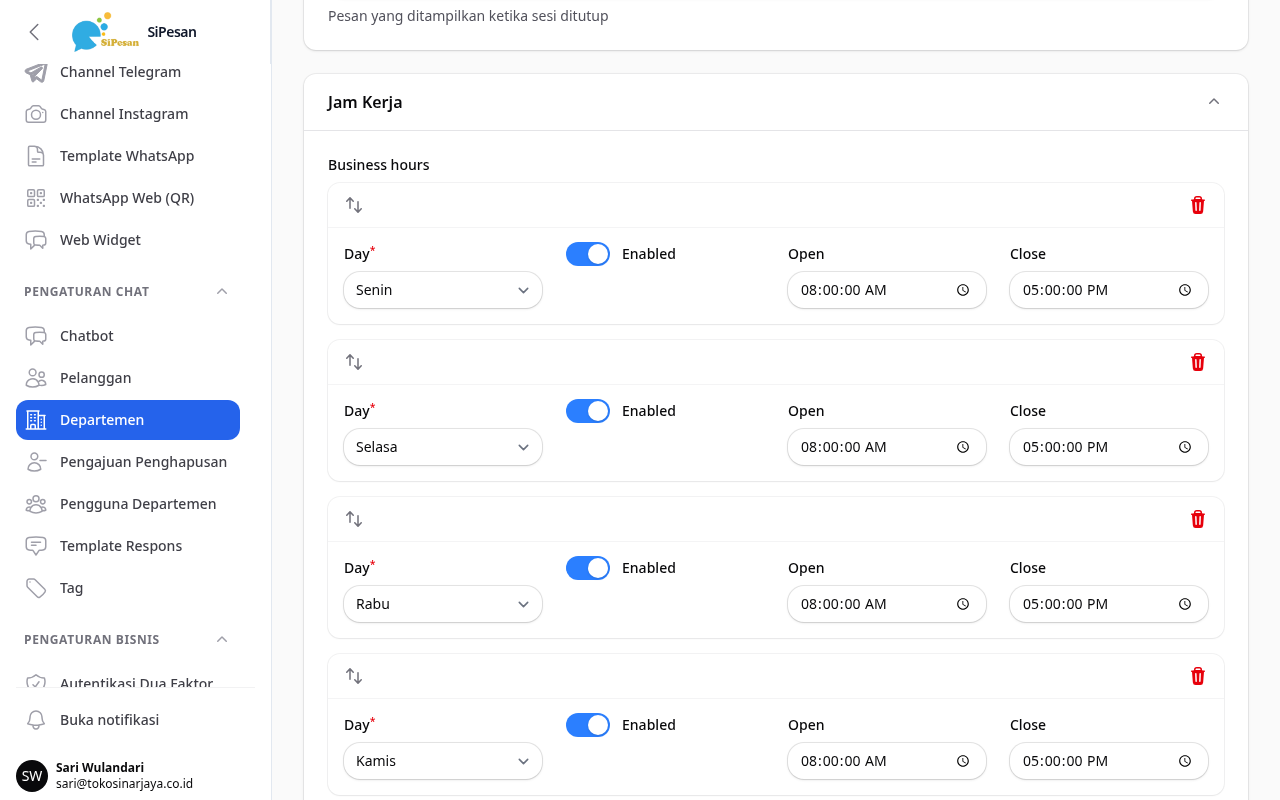1280x800 pixels.
Task: Click reorder arrows on Kamis row
Action: [x=354, y=676]
